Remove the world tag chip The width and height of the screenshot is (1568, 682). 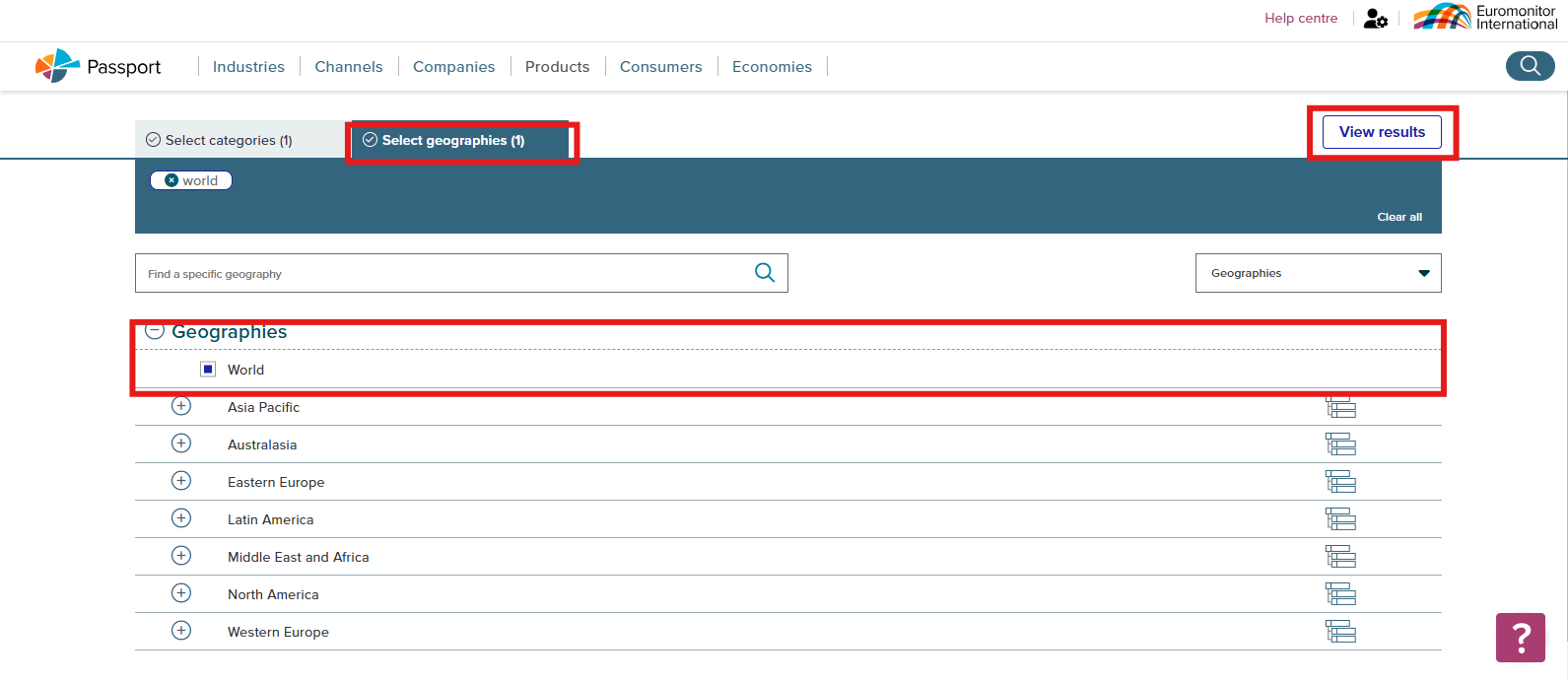pos(171,180)
